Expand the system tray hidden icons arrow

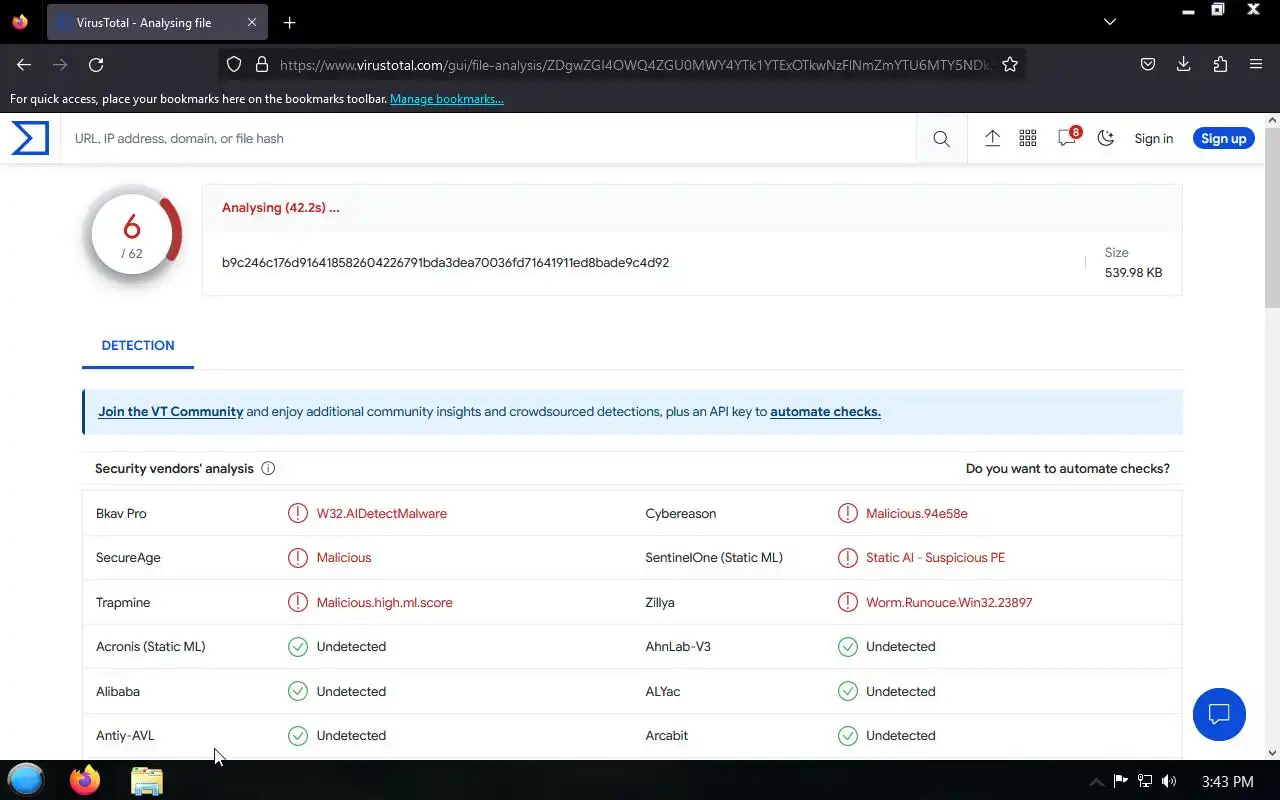[x=1096, y=781]
